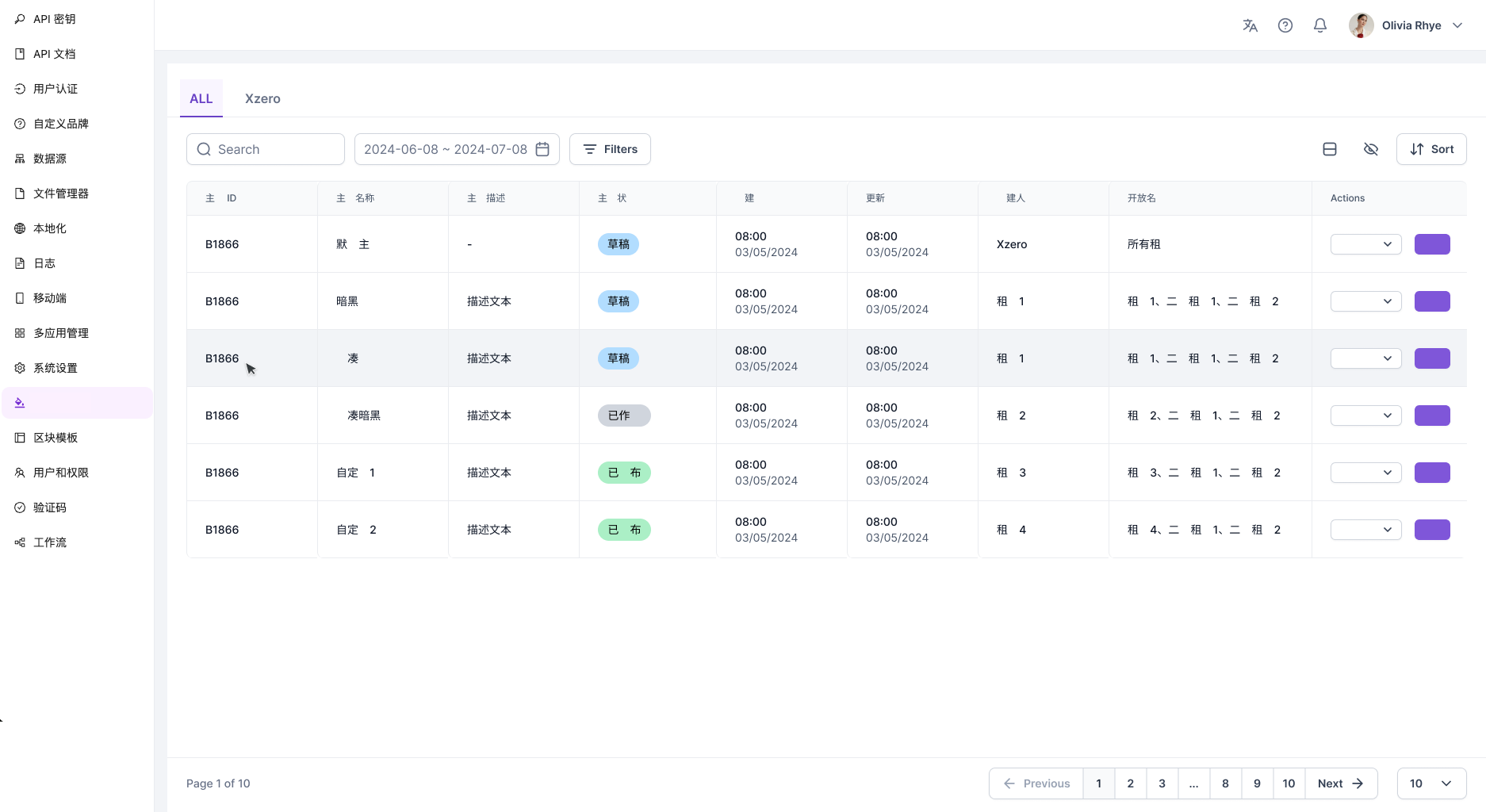Go to page 2 in pagination

1131,783
